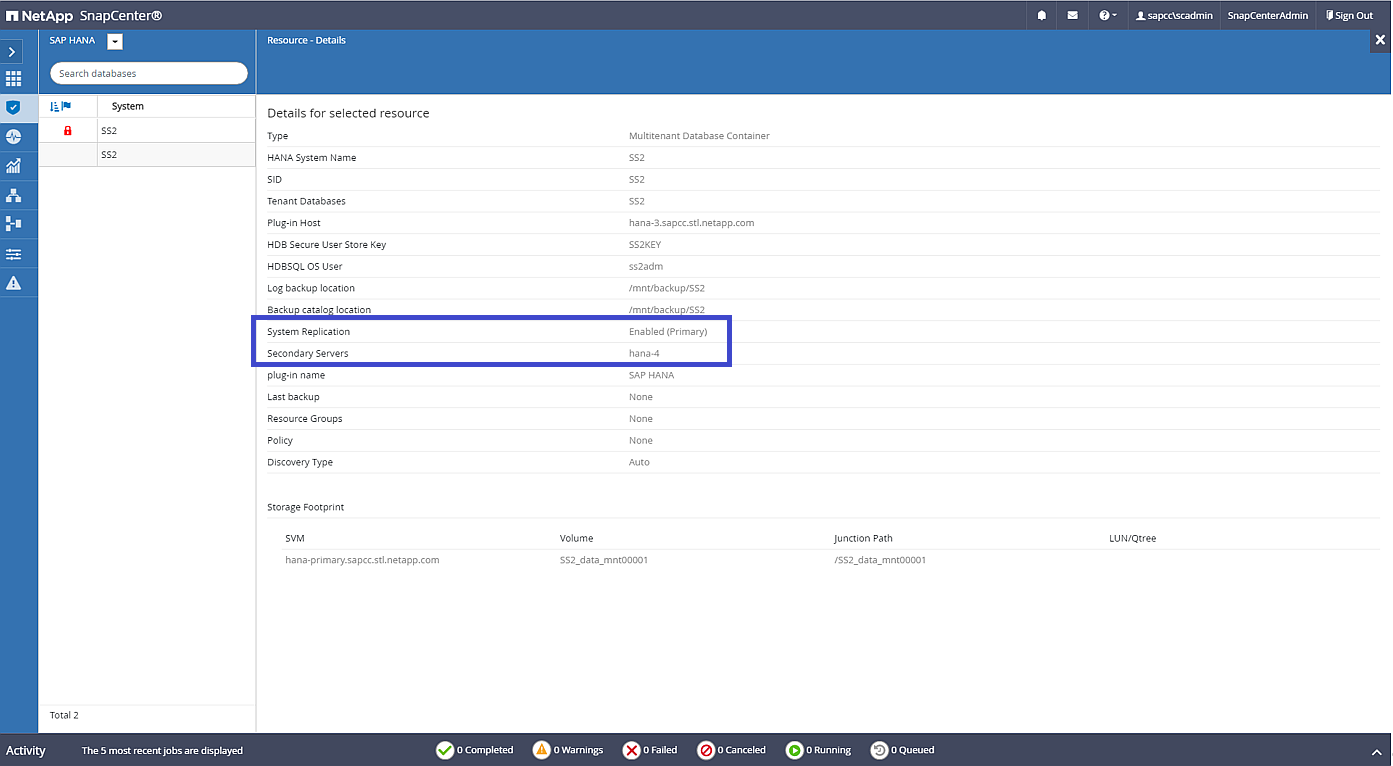Expand the Activity pane with bottom chevron
The width and height of the screenshot is (1393, 766).
tap(1377, 751)
